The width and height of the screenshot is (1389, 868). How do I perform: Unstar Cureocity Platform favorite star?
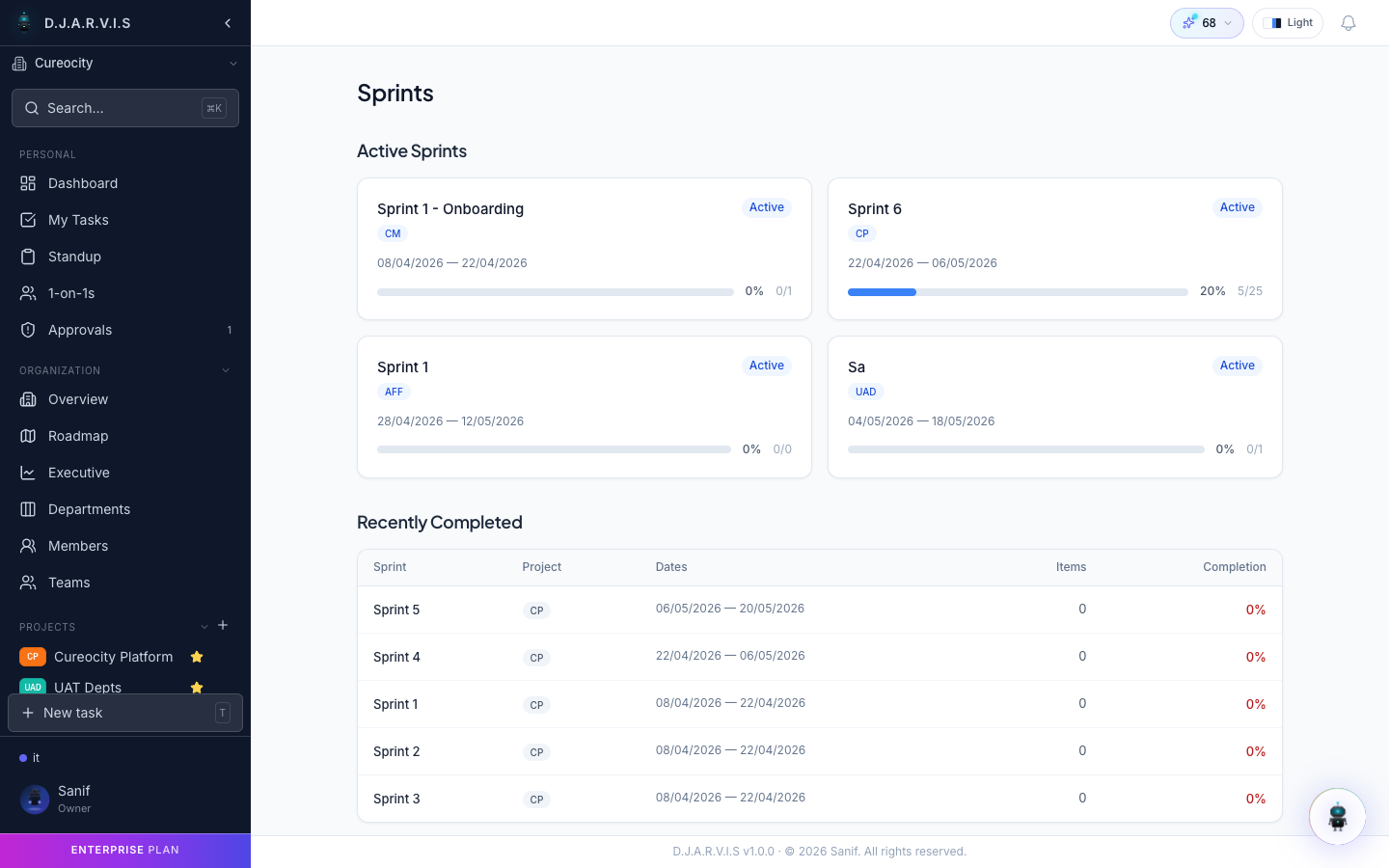tap(197, 657)
